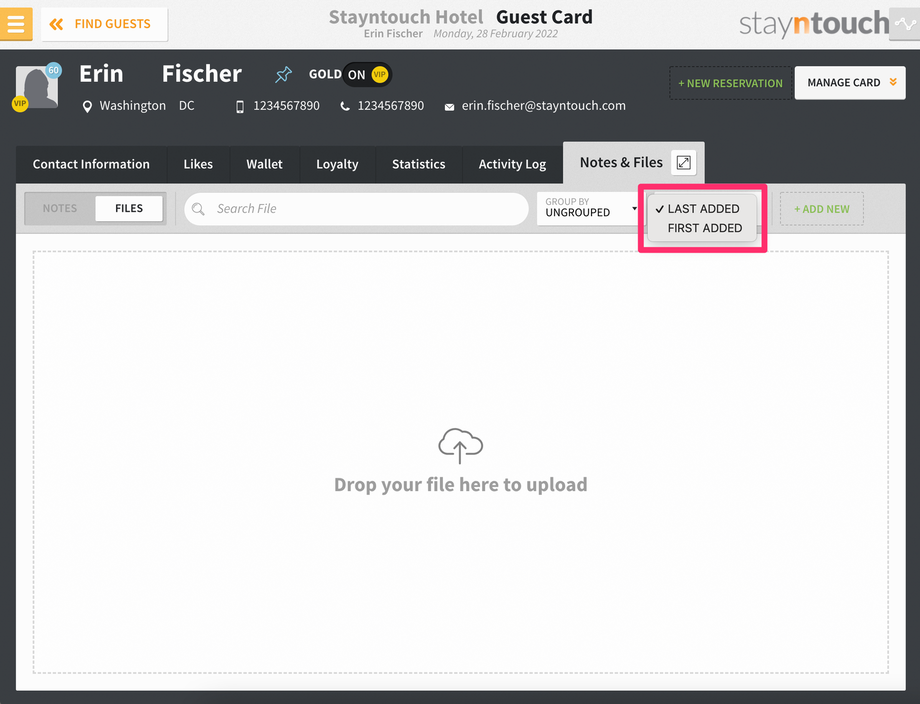Create a new reservation
This screenshot has height=704, width=920.
tap(730, 83)
